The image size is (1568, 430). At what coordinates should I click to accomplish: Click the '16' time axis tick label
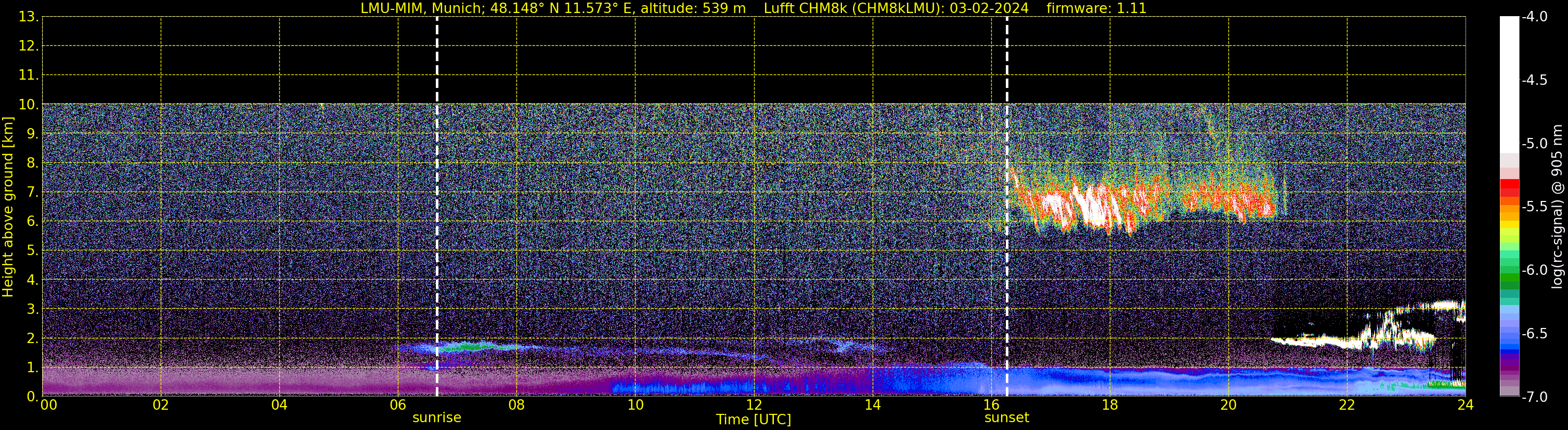pyautogui.click(x=992, y=405)
